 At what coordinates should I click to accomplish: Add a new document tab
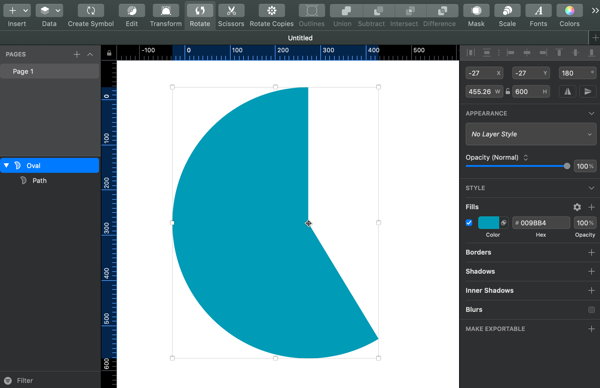pos(595,37)
